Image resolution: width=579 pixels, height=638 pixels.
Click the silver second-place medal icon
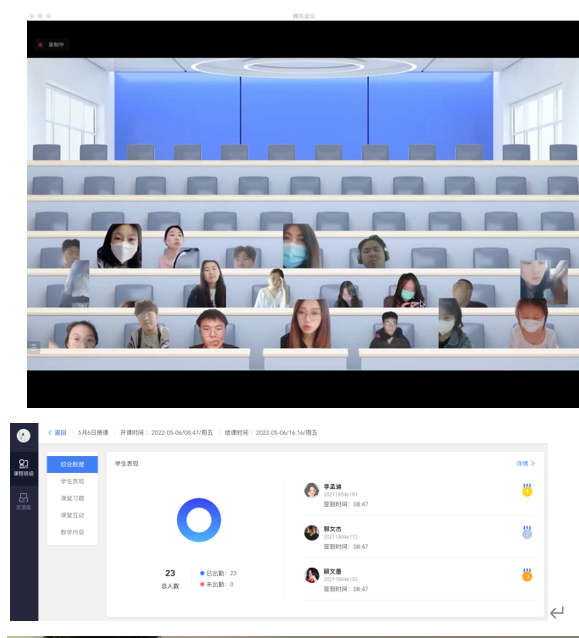527,532
